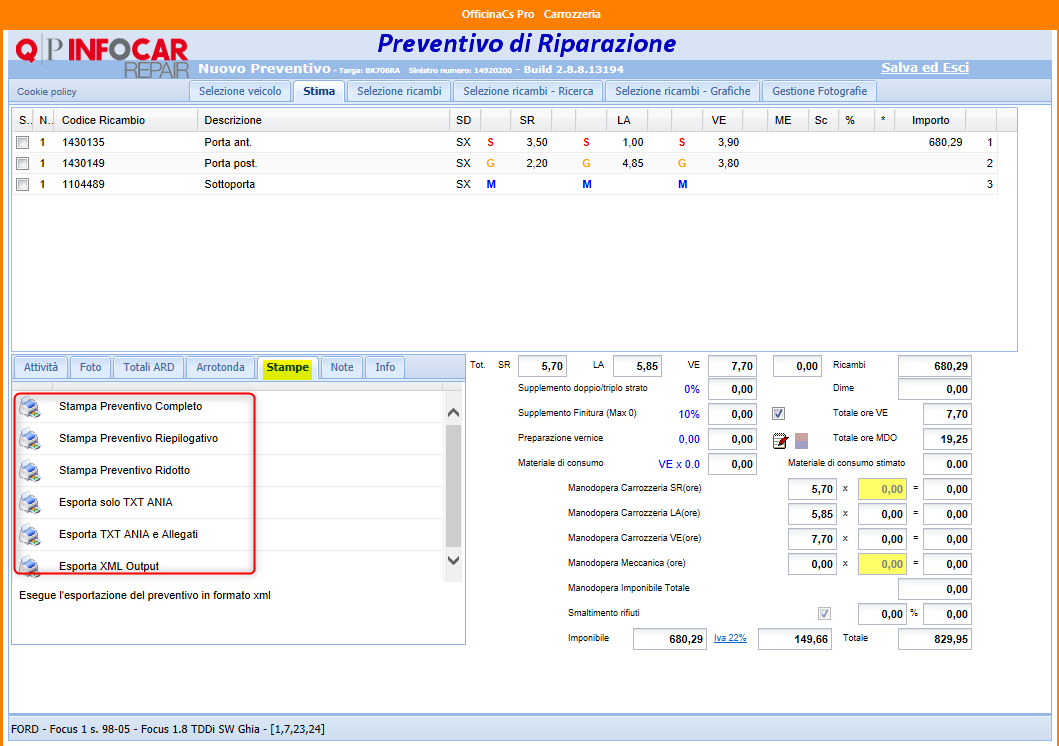Click the Iva 22% link
1059x746 pixels.
(x=730, y=638)
